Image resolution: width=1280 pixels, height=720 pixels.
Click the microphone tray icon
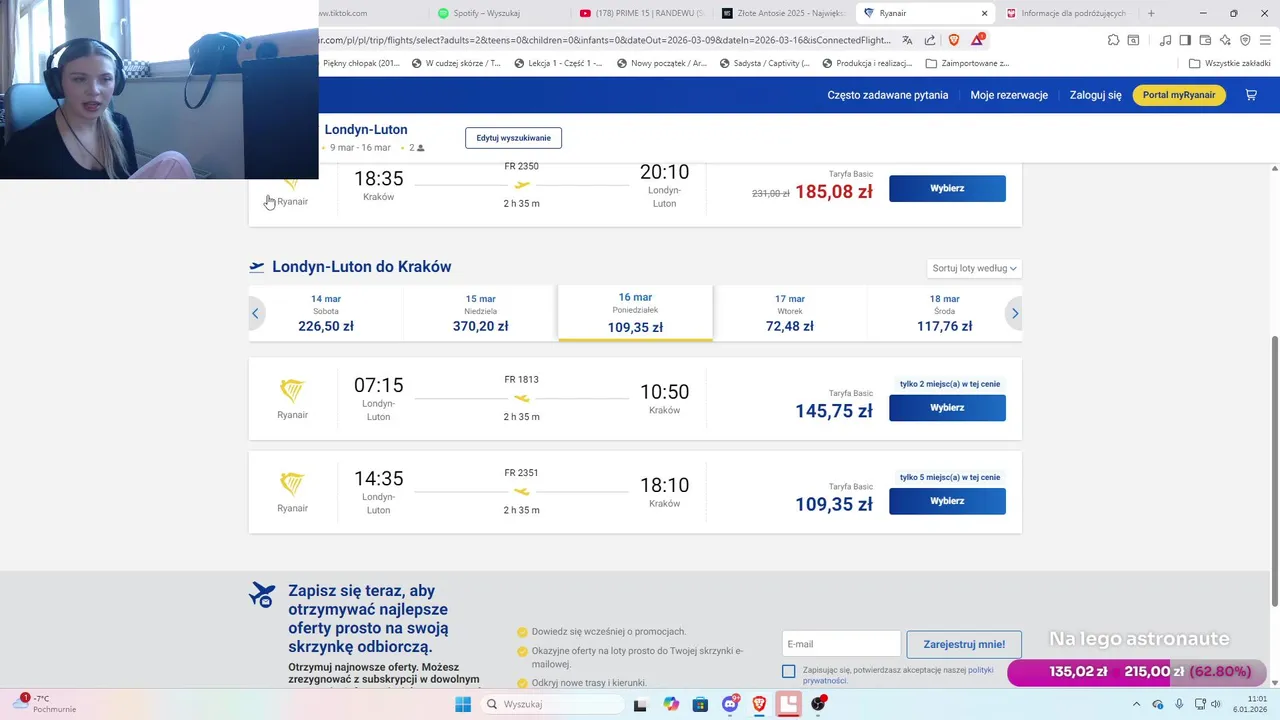tap(1179, 704)
